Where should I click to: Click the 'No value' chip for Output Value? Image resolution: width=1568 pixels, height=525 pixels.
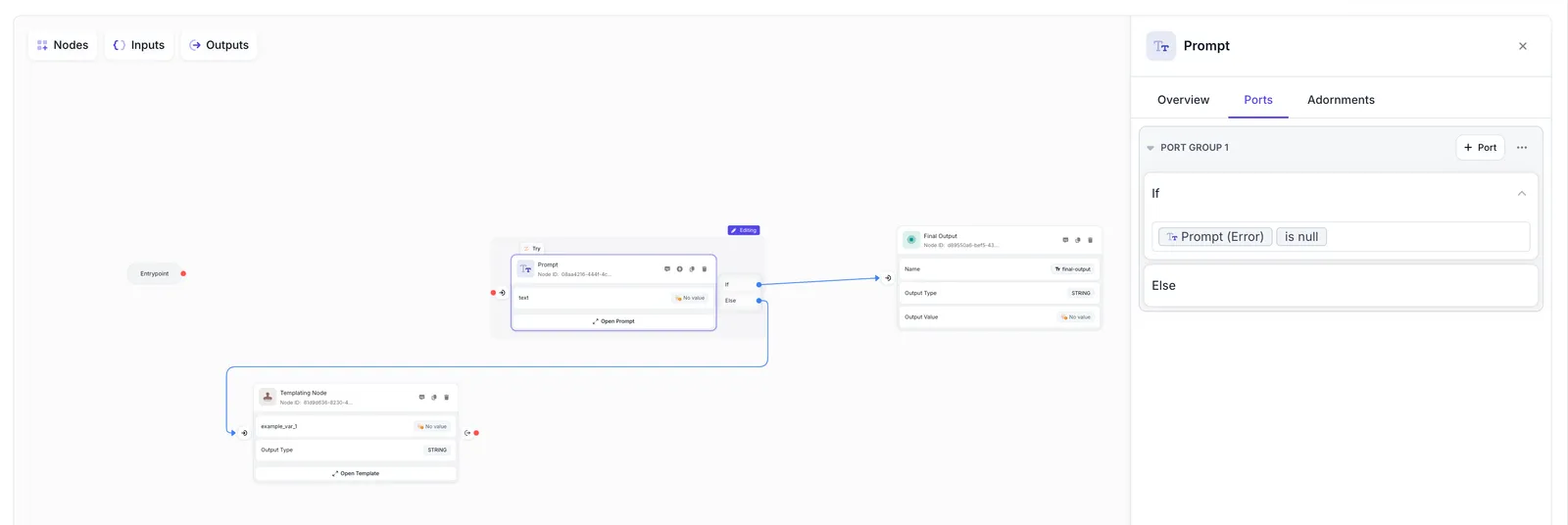click(1076, 317)
